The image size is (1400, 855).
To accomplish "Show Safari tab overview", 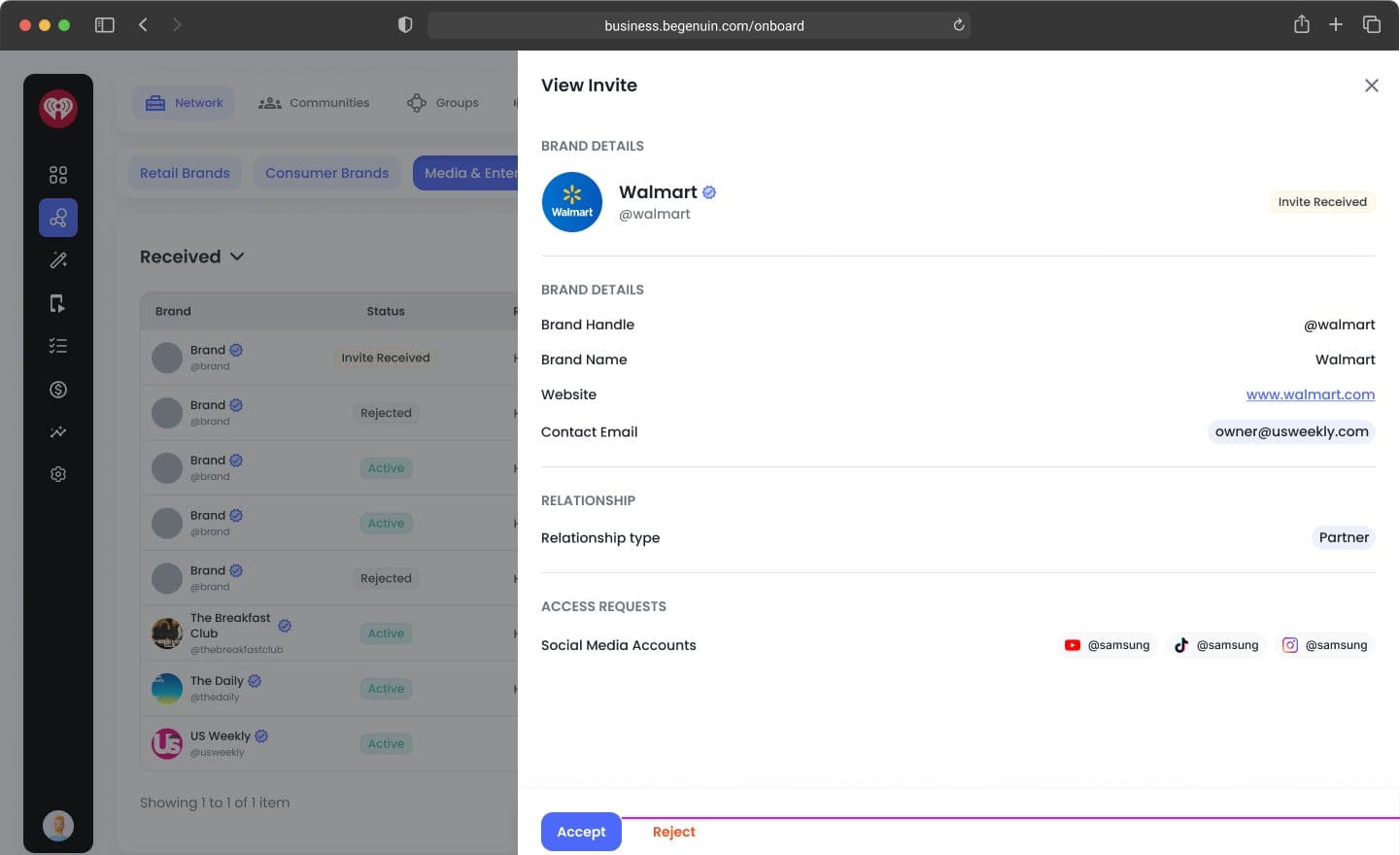I will point(1372,24).
